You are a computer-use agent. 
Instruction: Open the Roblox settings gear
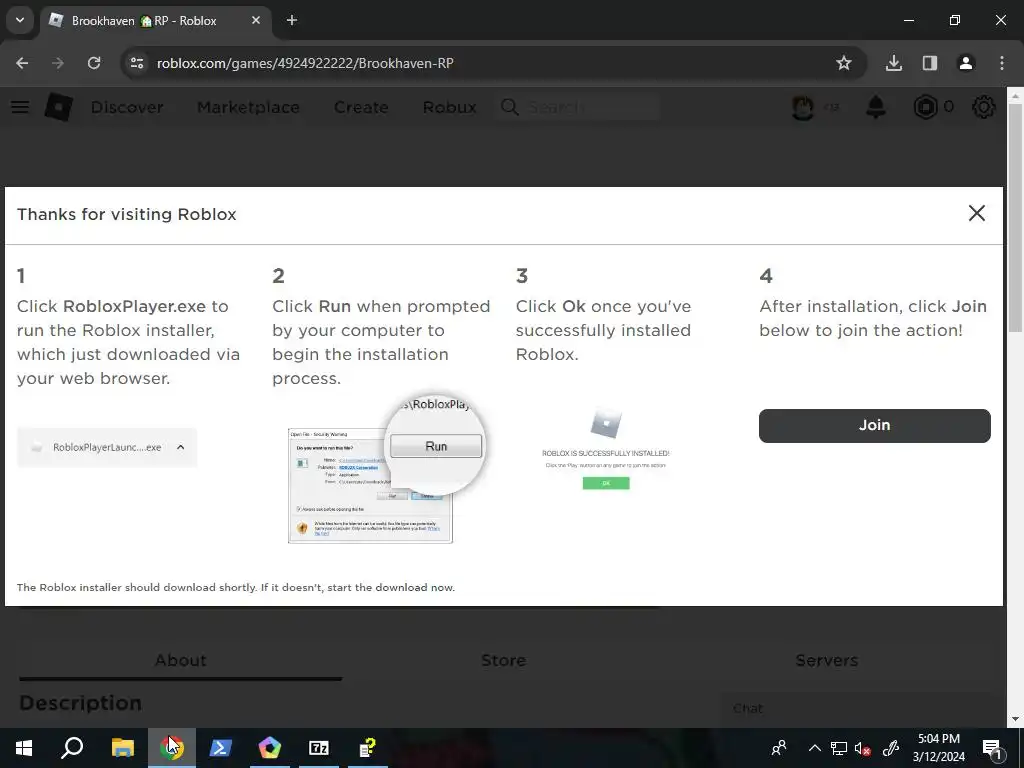(984, 107)
